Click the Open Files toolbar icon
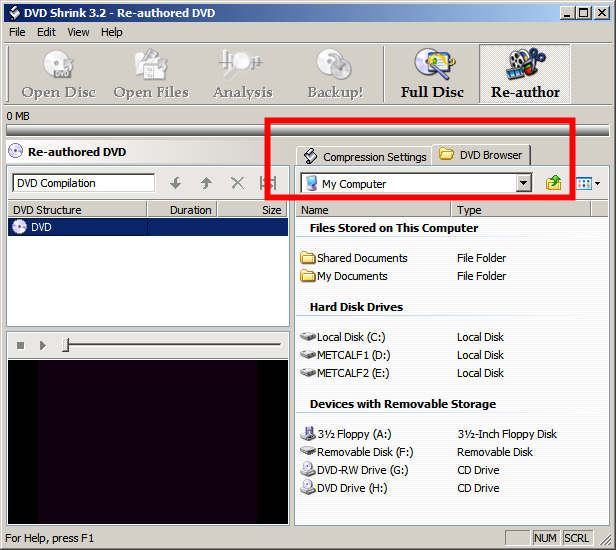The image size is (616, 550). tap(151, 75)
